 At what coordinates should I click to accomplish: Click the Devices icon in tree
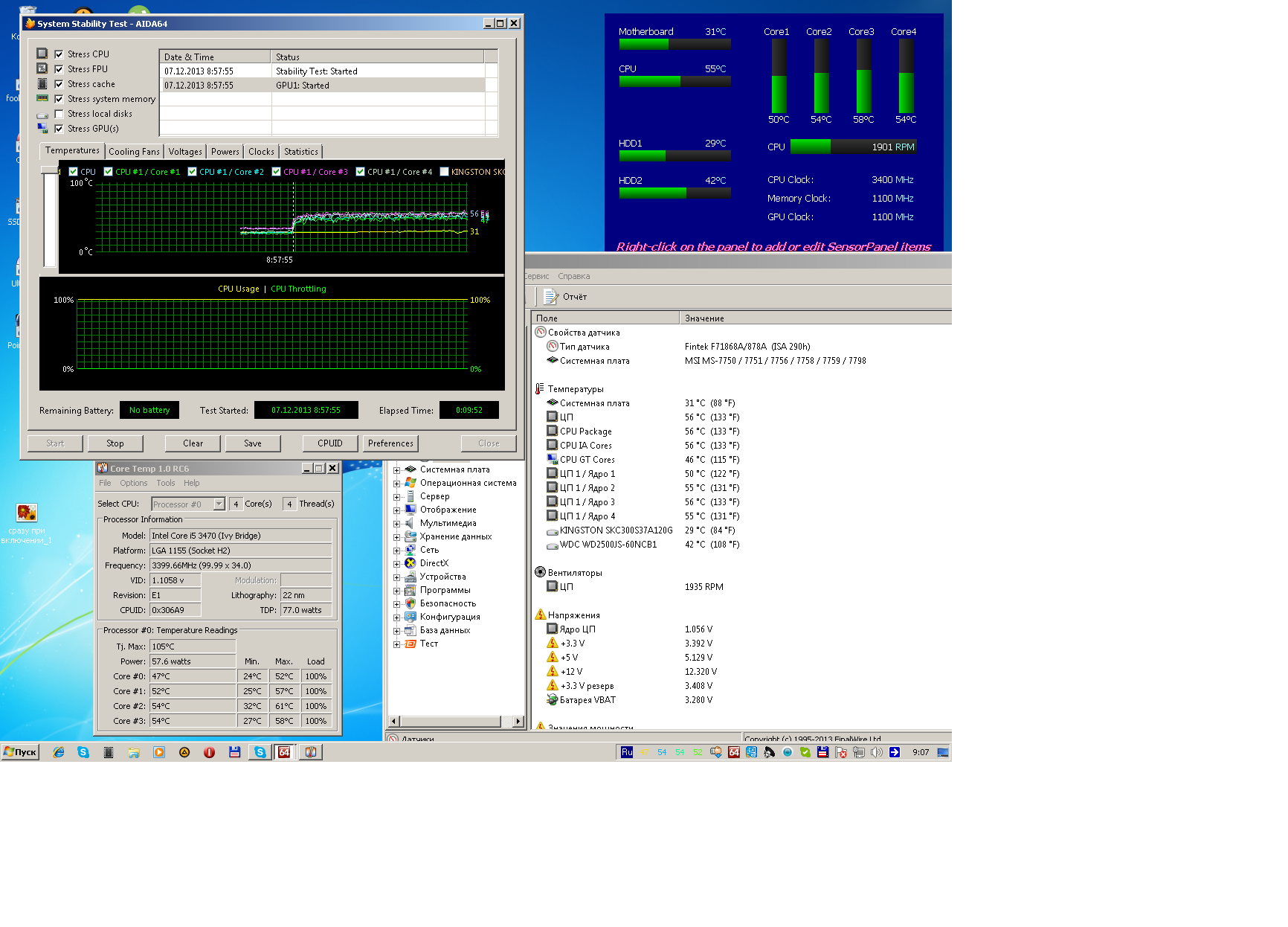point(410,577)
